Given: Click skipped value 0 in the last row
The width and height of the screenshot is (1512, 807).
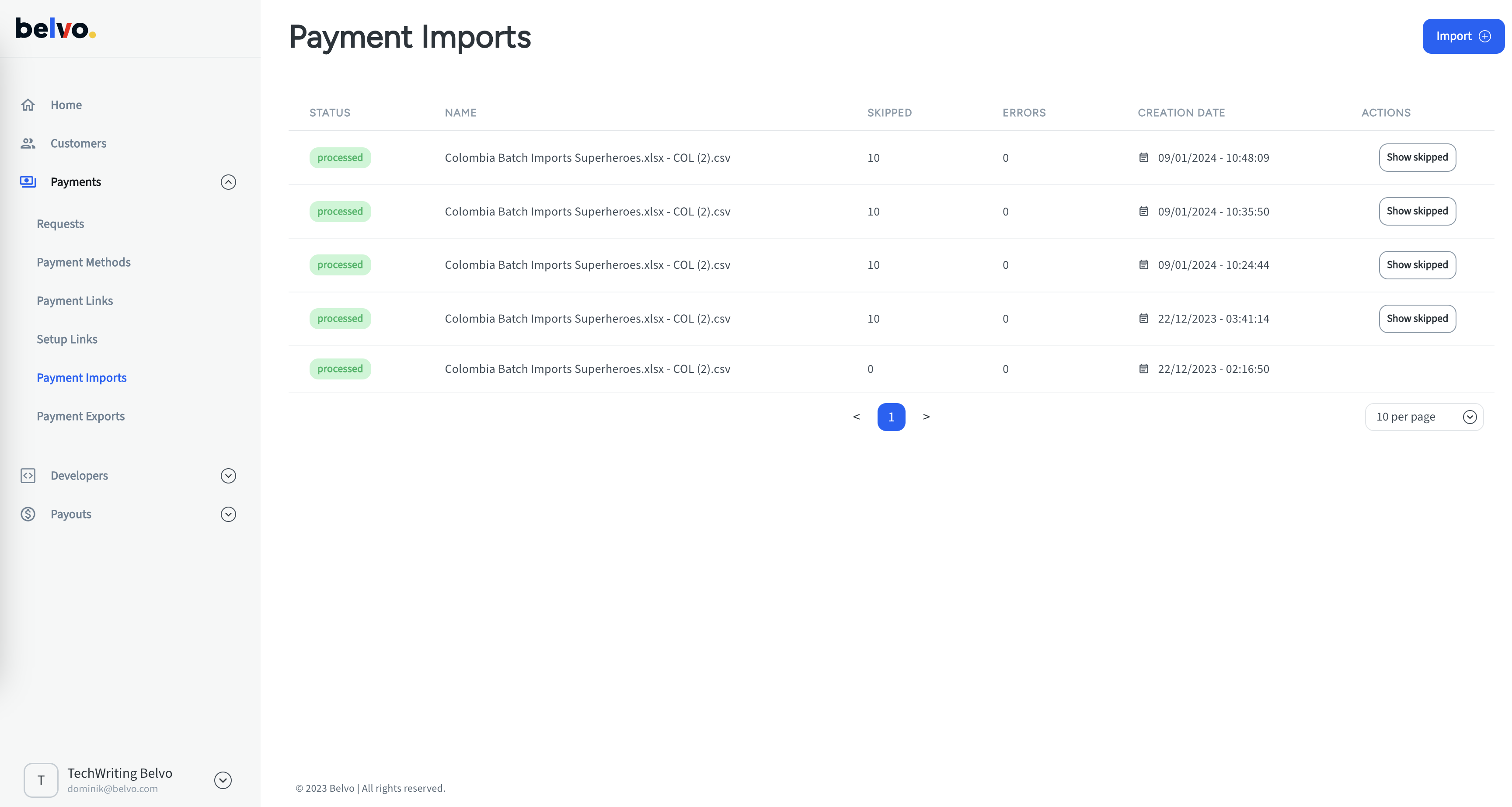Looking at the screenshot, I should click(871, 369).
